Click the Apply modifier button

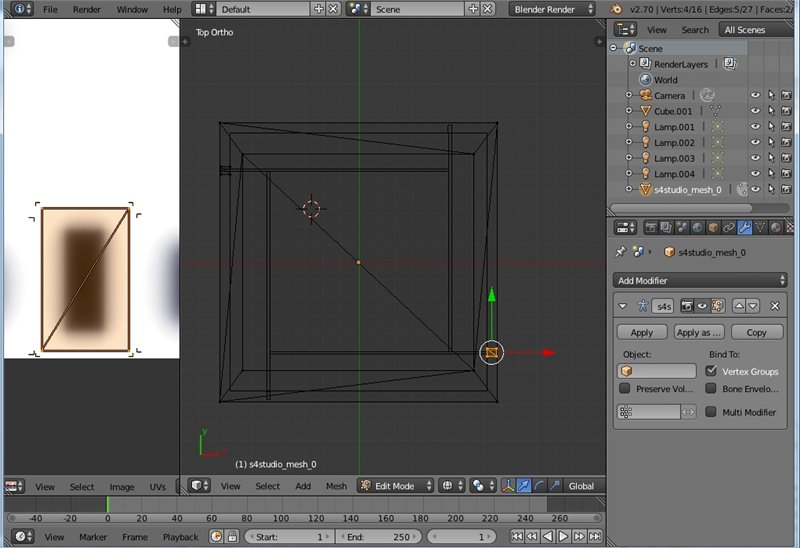click(x=642, y=332)
